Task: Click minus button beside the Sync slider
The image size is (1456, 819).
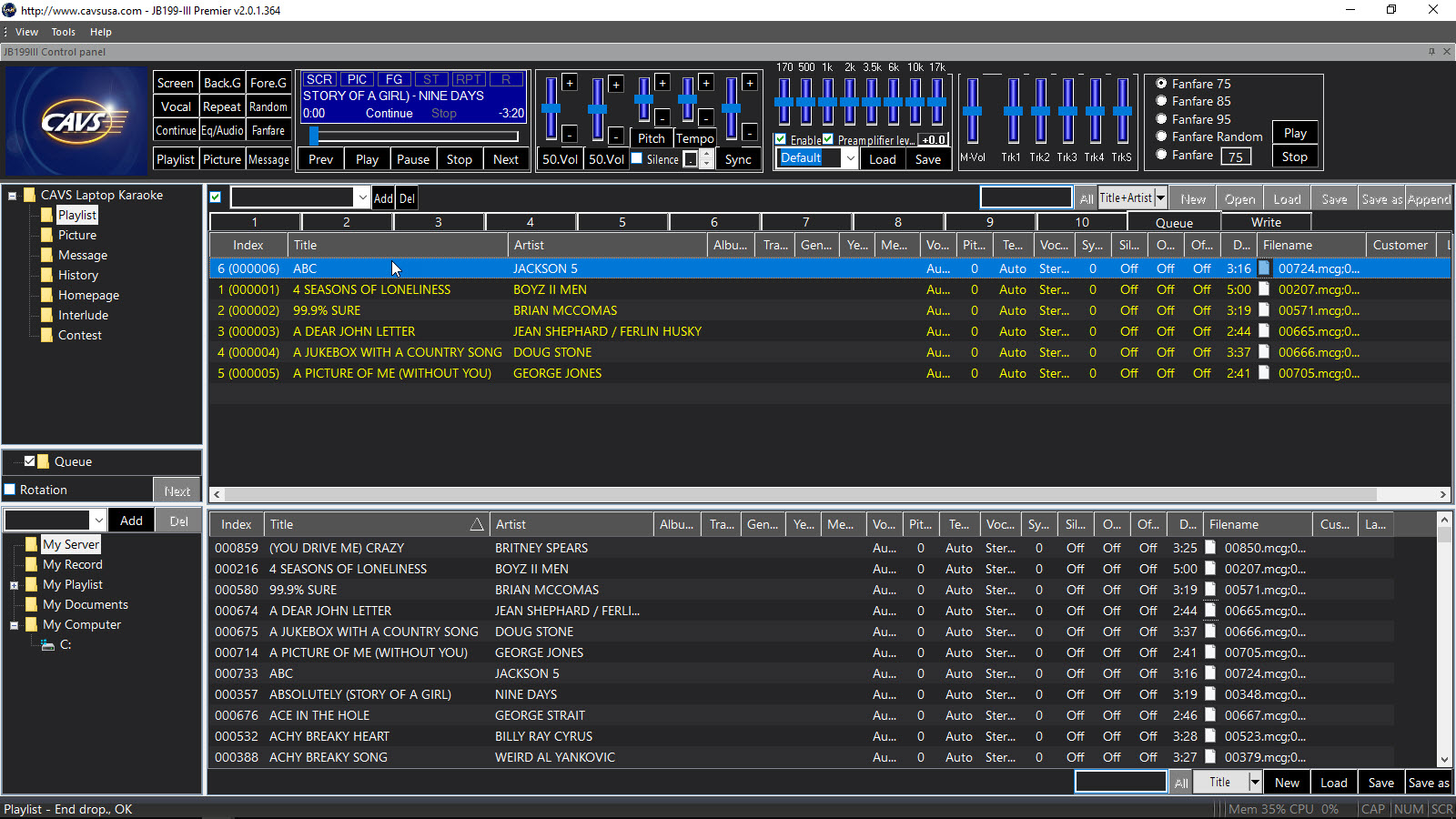Action: [x=750, y=134]
